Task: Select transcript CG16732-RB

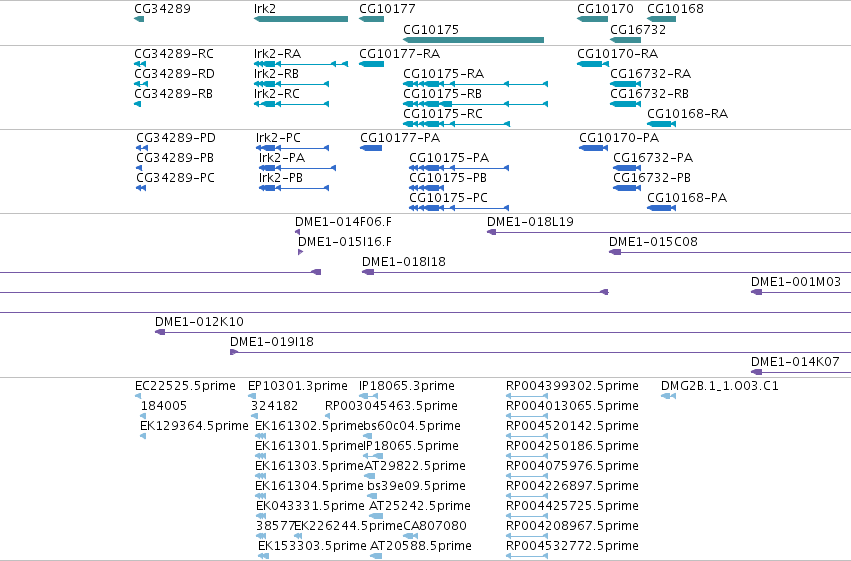Action: coord(650,94)
